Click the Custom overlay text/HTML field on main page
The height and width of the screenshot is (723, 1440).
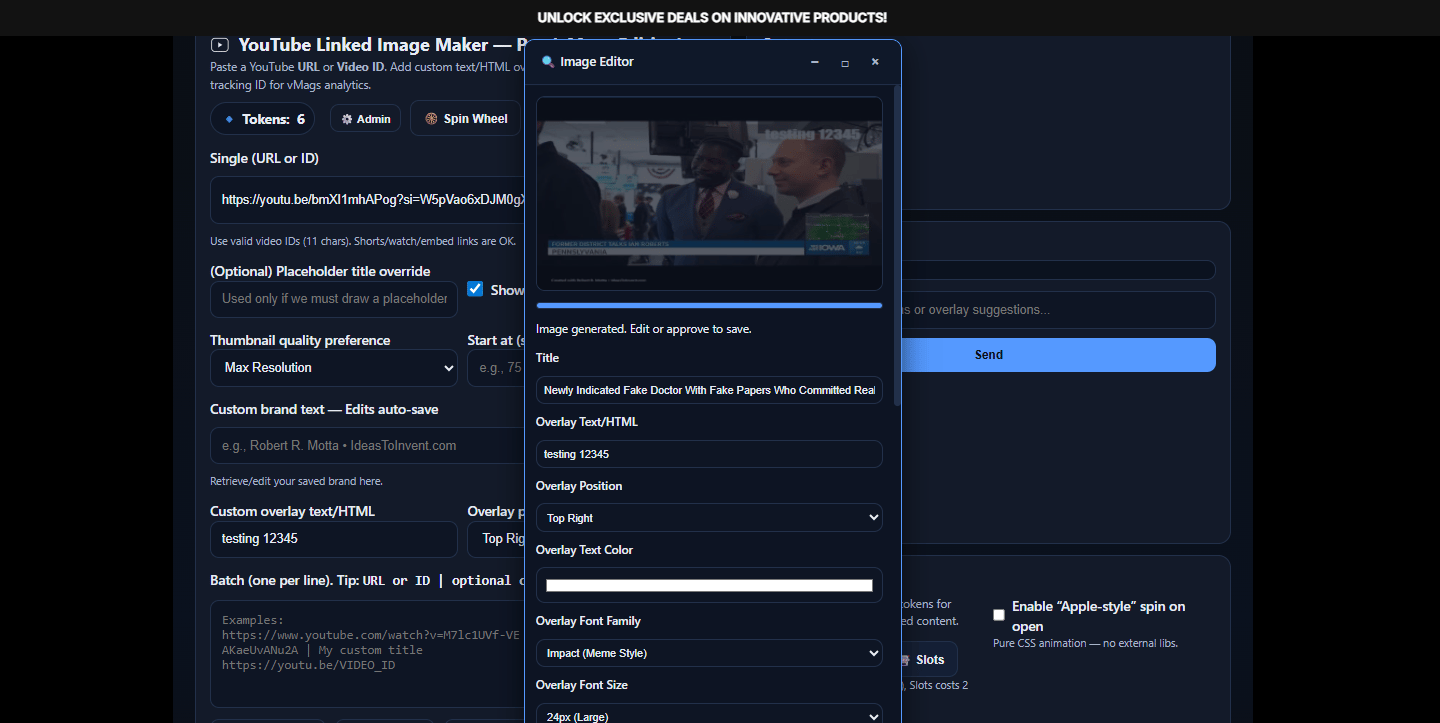334,539
